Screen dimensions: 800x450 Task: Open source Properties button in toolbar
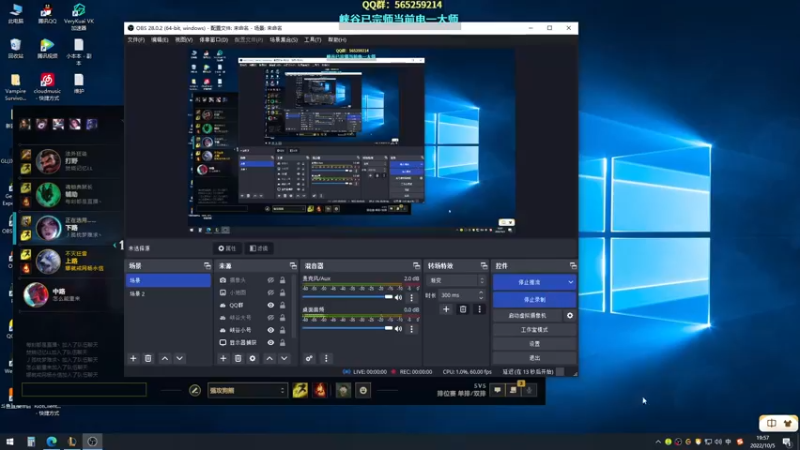pos(227,248)
